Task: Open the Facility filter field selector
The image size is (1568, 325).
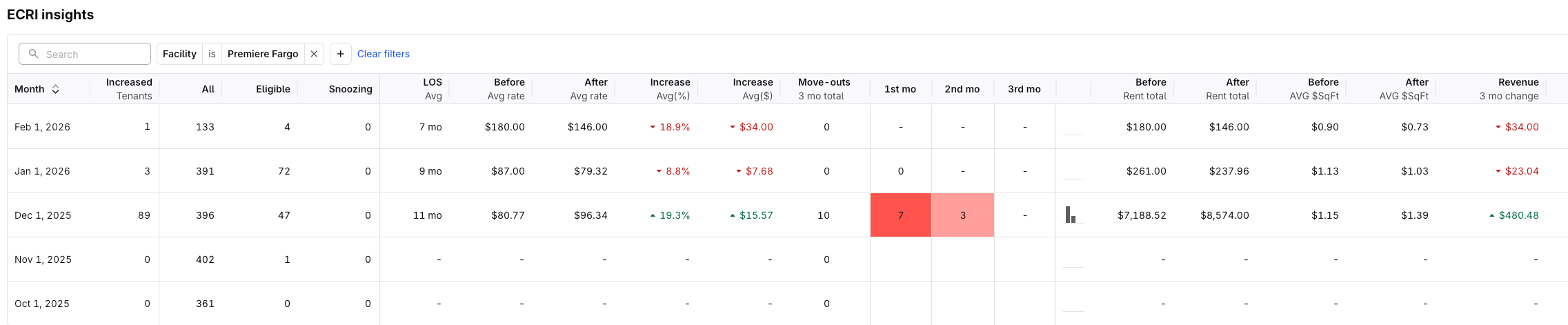Action: (x=179, y=54)
